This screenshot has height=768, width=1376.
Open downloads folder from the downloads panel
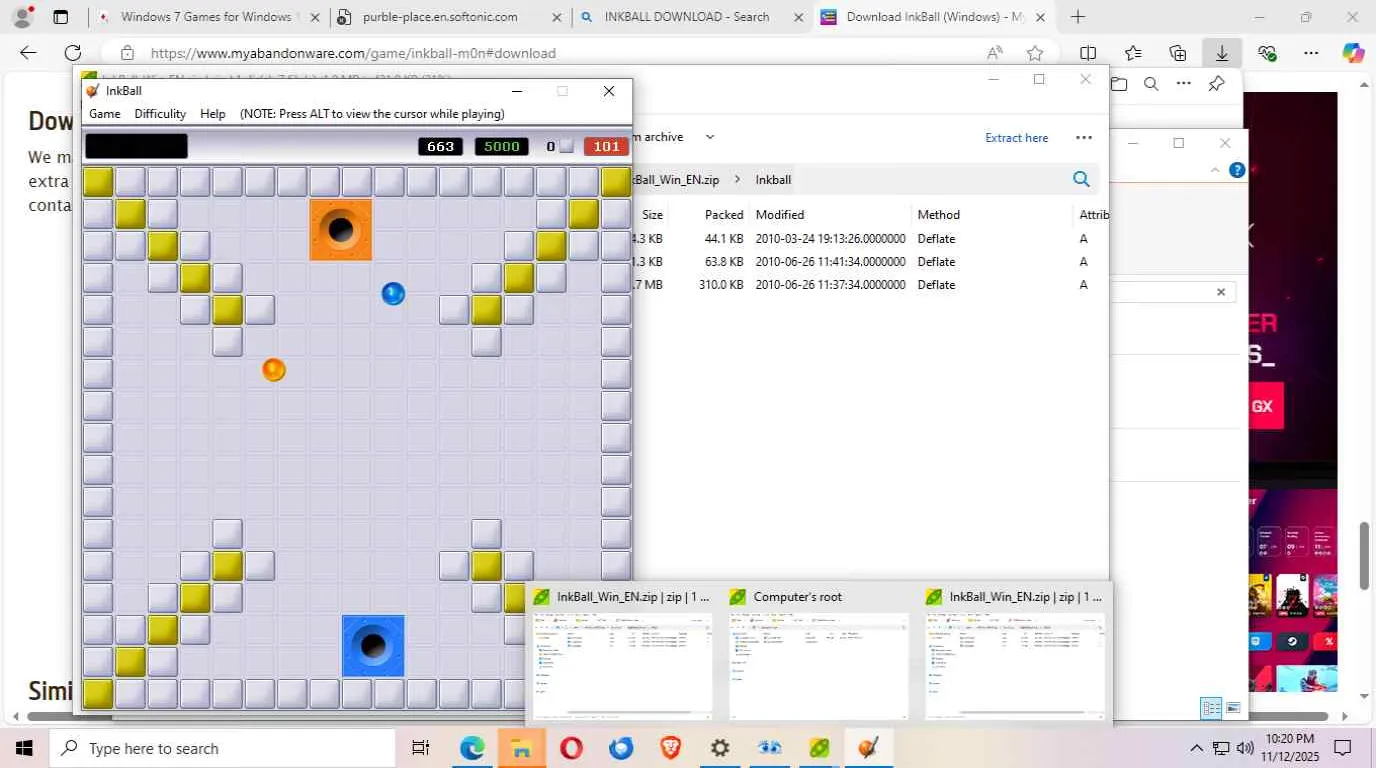click(x=1118, y=84)
